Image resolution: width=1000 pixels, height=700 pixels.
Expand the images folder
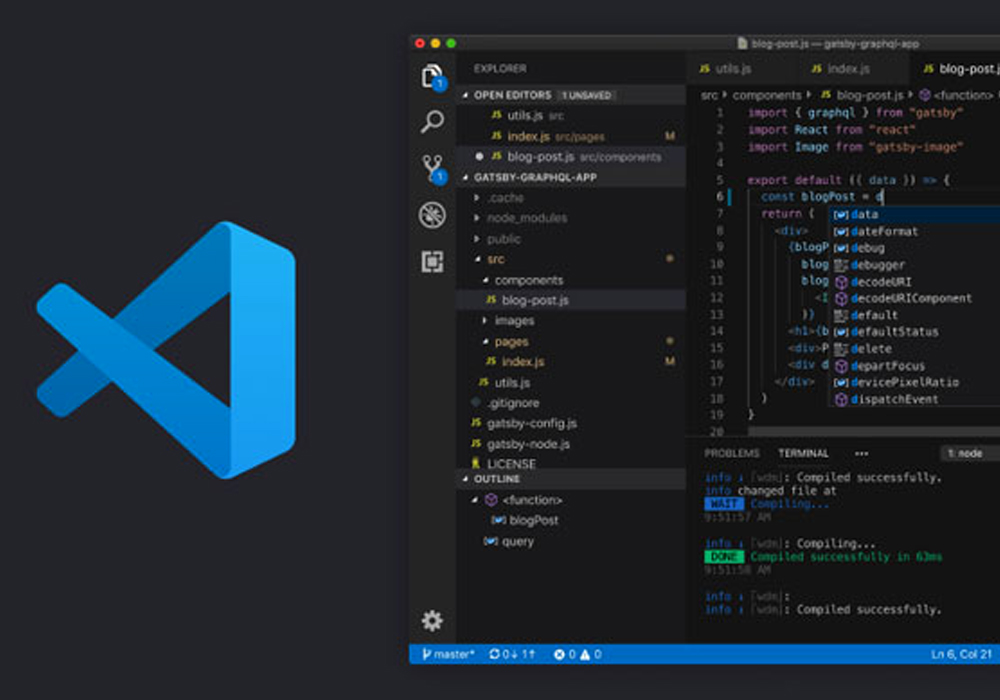tap(485, 320)
